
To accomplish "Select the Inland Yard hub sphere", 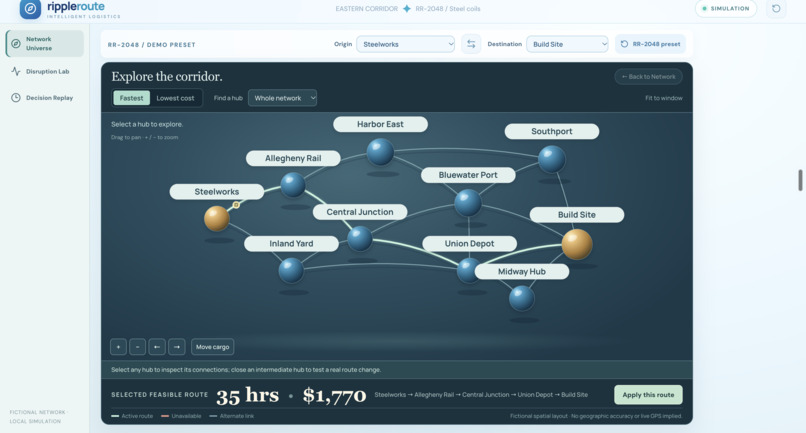I will pos(291,270).
